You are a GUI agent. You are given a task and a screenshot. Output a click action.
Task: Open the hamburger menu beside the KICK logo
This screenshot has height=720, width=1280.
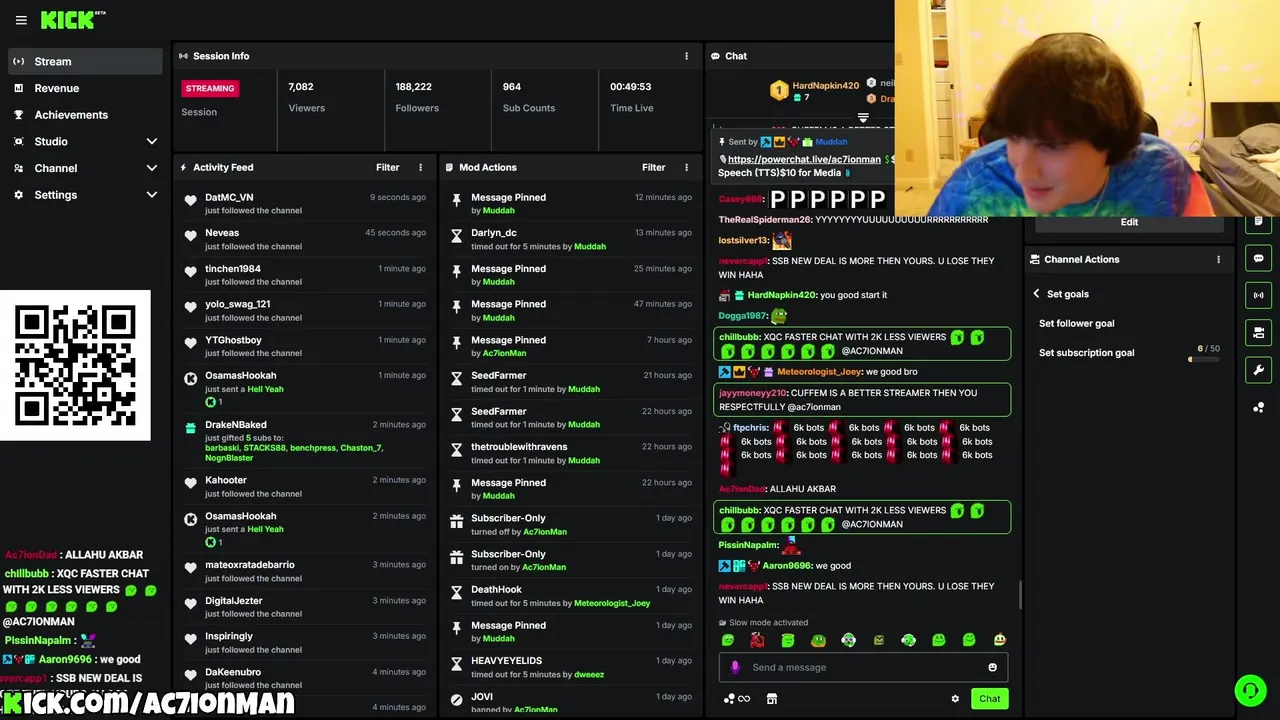tap(21, 20)
